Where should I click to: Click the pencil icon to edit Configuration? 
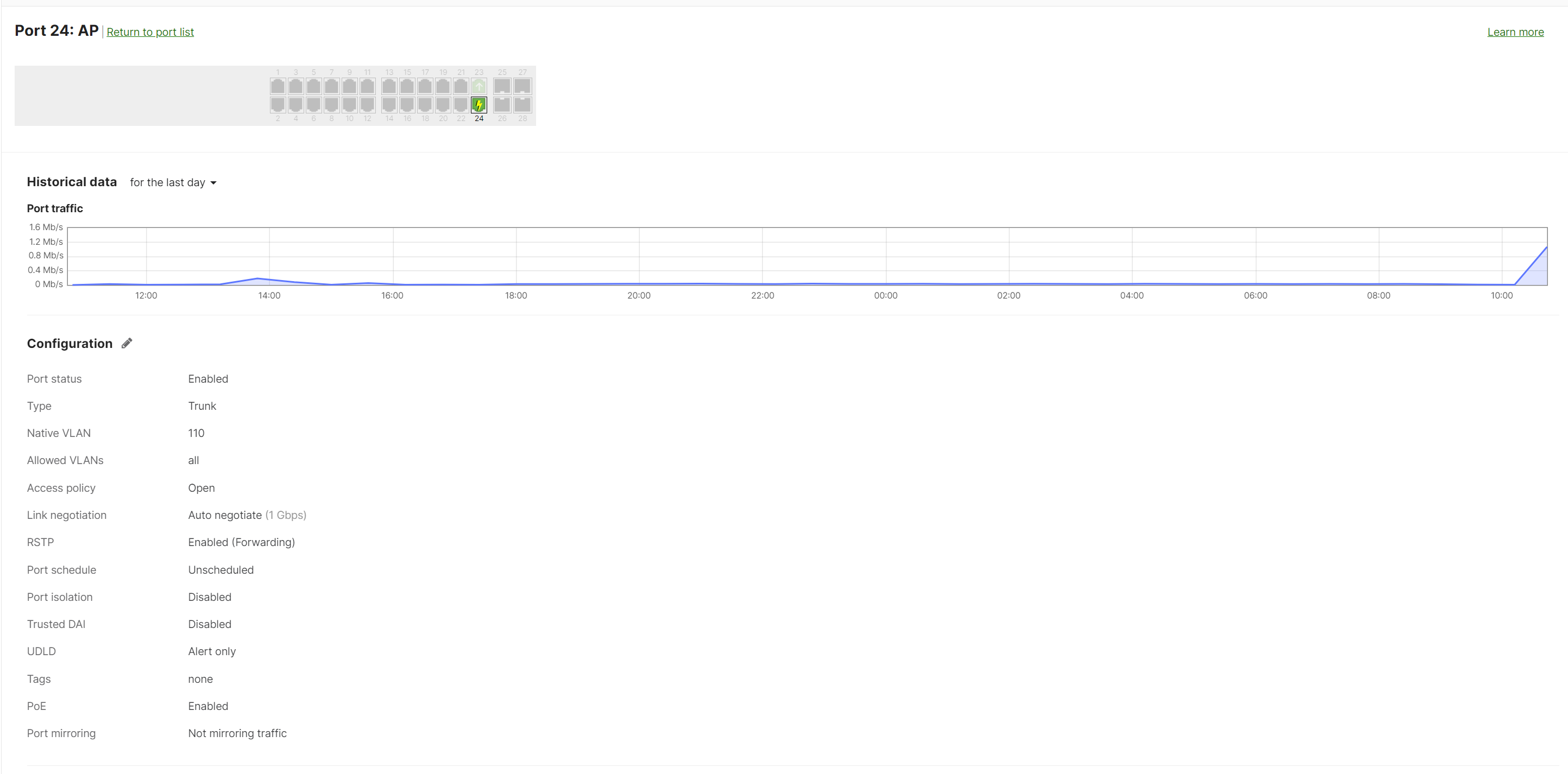(x=127, y=343)
